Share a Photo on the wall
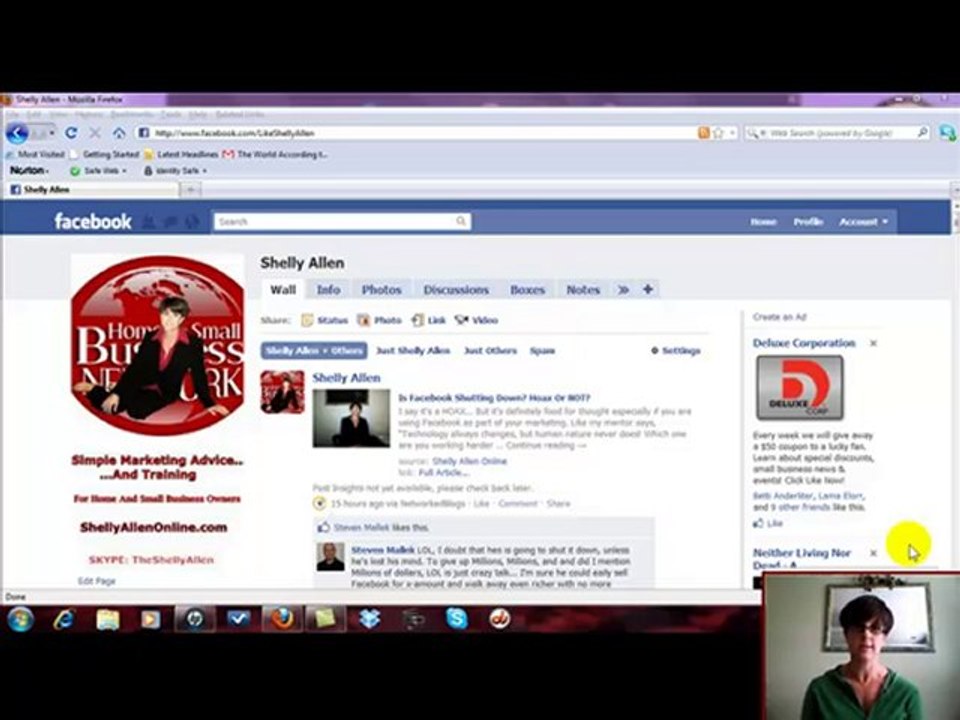The image size is (960, 720). pyautogui.click(x=380, y=320)
